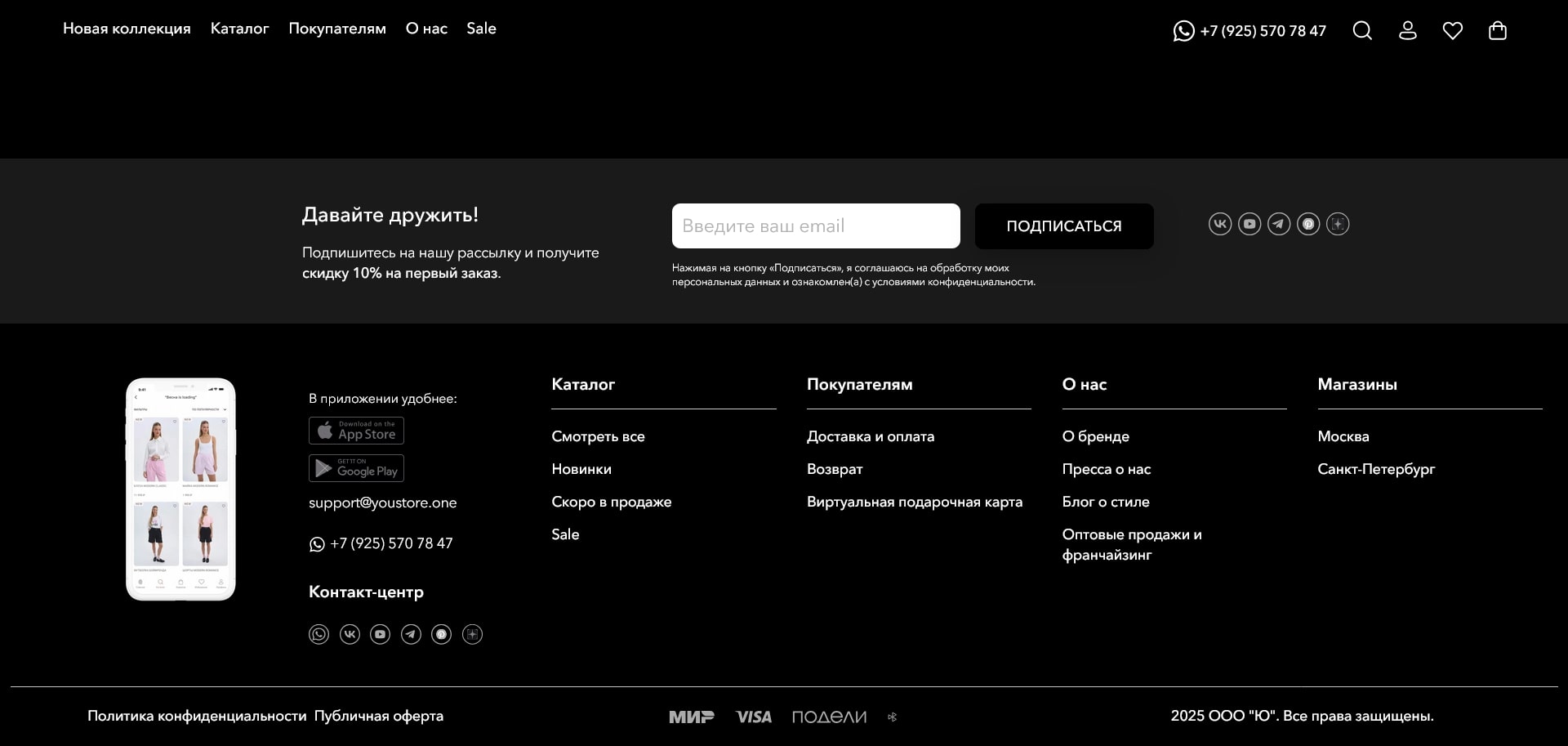
Task: Open favorites via the heart icon
Action: point(1452,31)
